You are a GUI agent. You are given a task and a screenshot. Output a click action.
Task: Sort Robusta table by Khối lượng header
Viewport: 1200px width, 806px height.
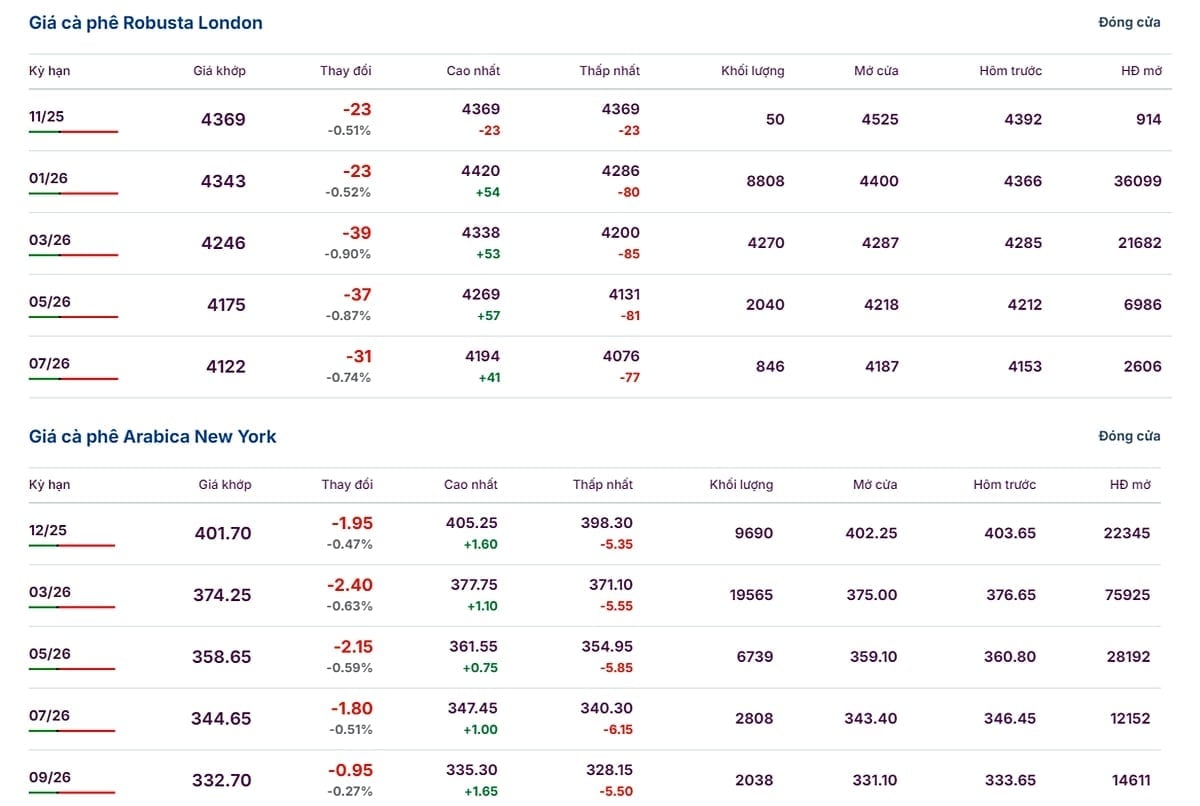(x=752, y=71)
